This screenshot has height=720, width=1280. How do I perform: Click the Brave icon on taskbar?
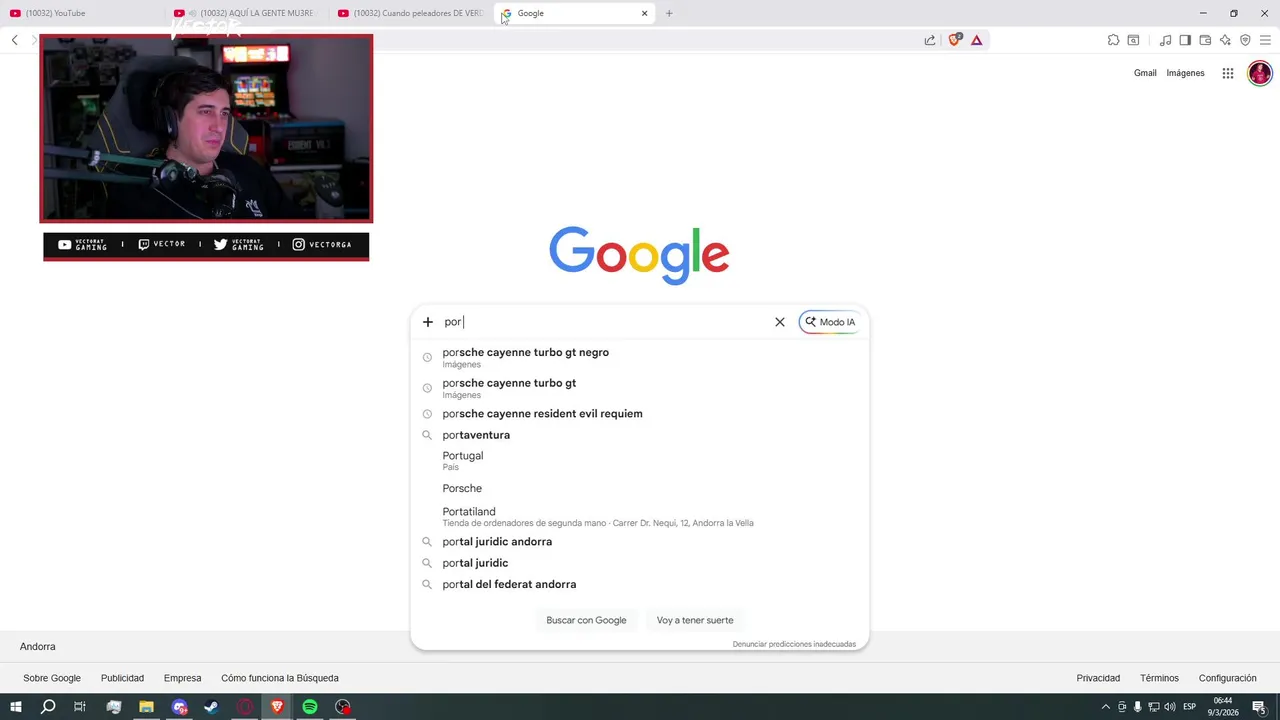[x=277, y=707]
